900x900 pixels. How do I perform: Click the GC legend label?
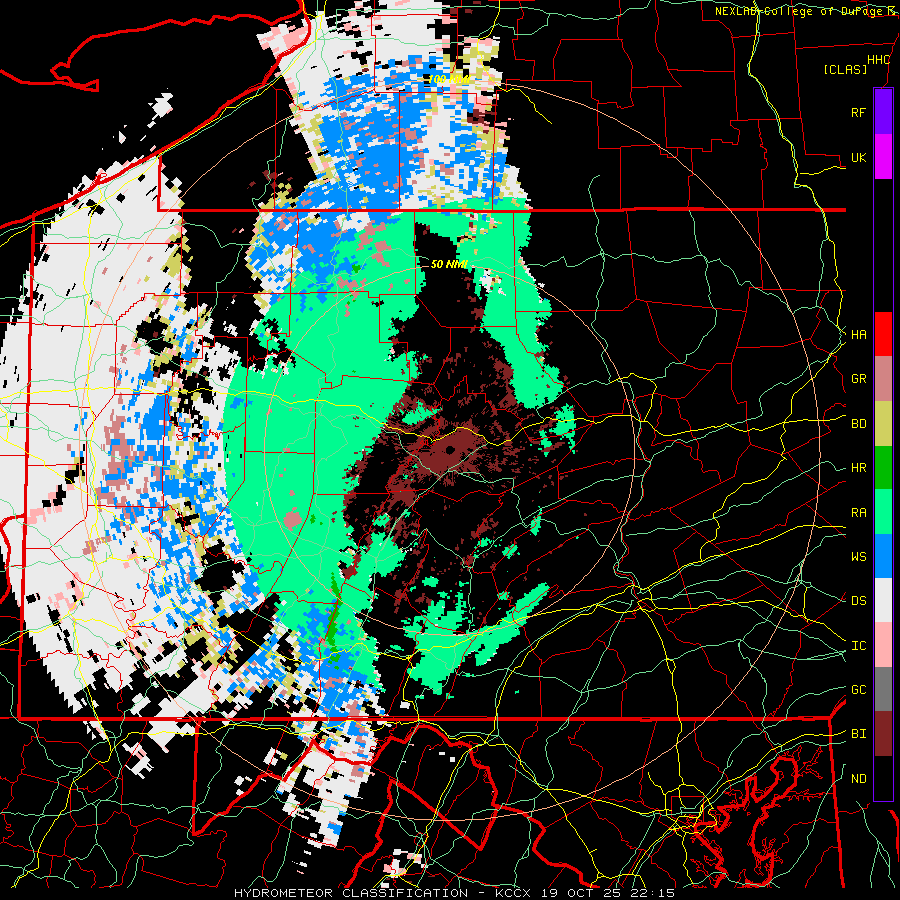[x=858, y=689]
